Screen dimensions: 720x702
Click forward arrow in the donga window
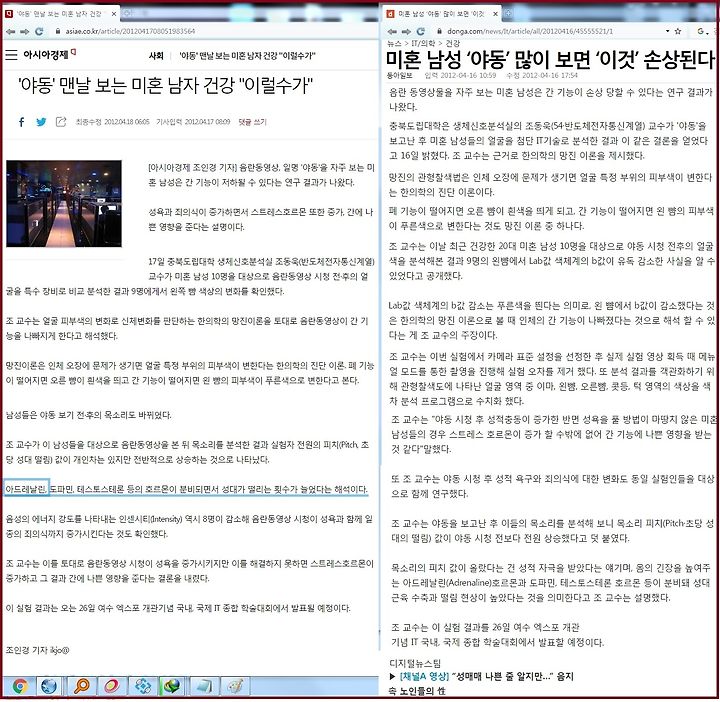pyautogui.click(x=406, y=31)
